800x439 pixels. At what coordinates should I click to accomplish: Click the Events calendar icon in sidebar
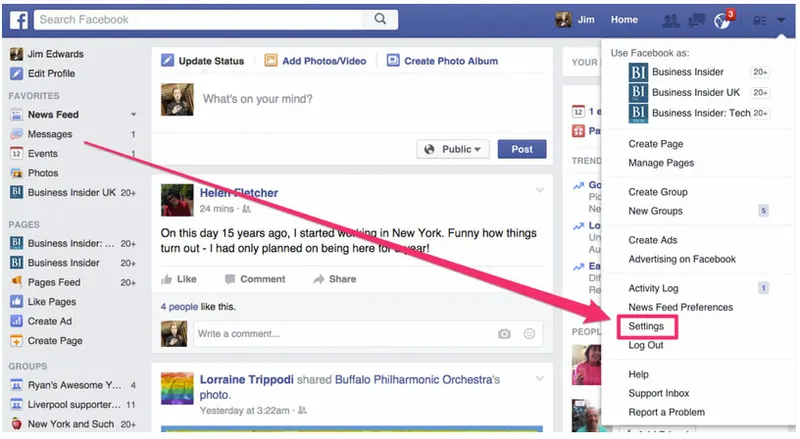click(x=16, y=153)
